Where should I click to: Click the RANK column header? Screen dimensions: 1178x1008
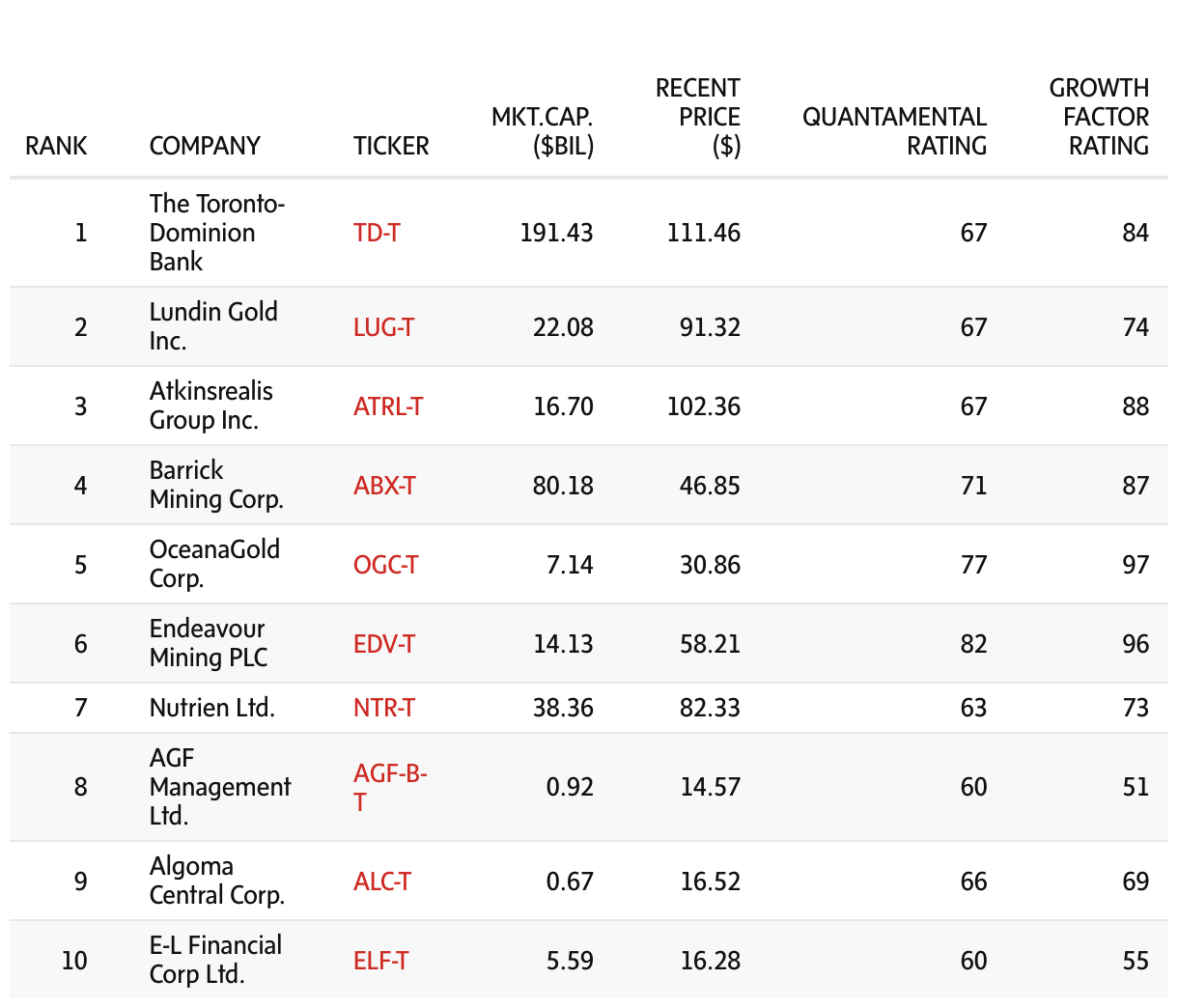click(x=56, y=146)
